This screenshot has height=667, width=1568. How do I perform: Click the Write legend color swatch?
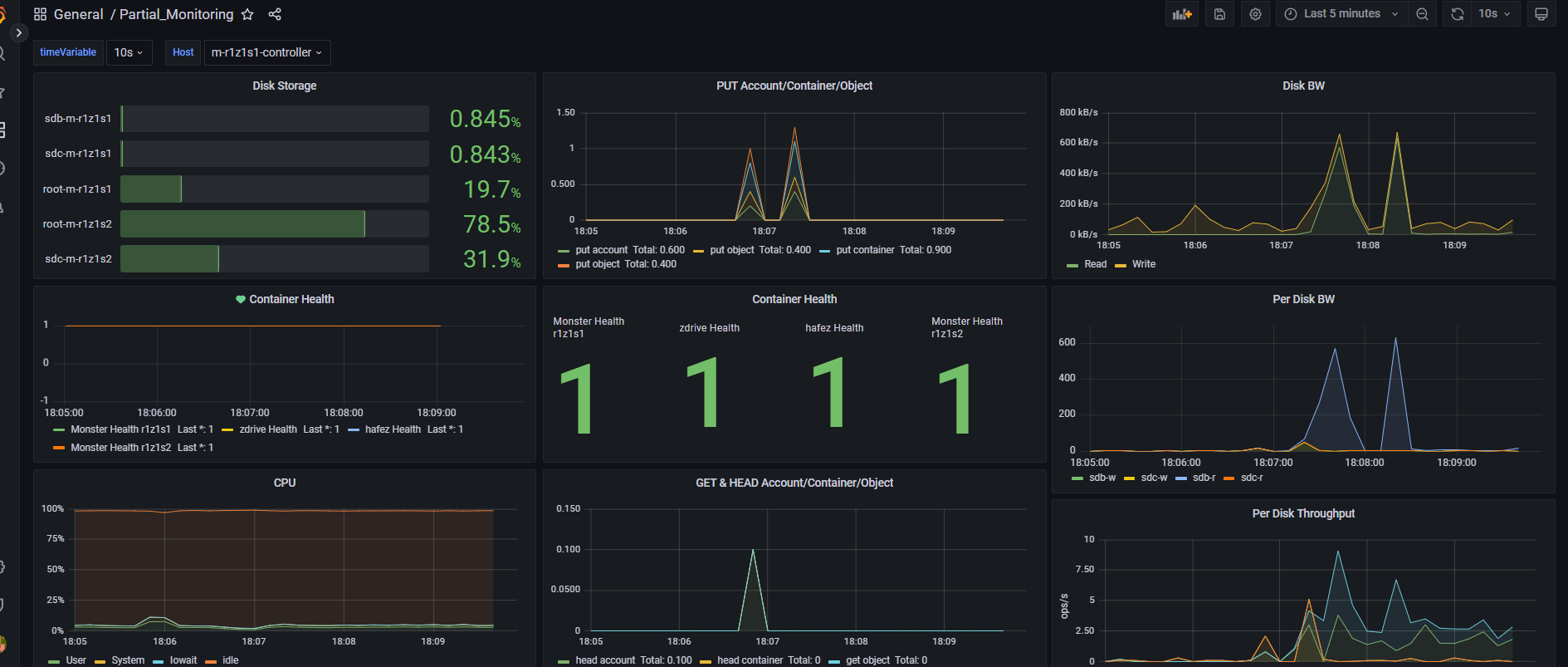point(1121,265)
